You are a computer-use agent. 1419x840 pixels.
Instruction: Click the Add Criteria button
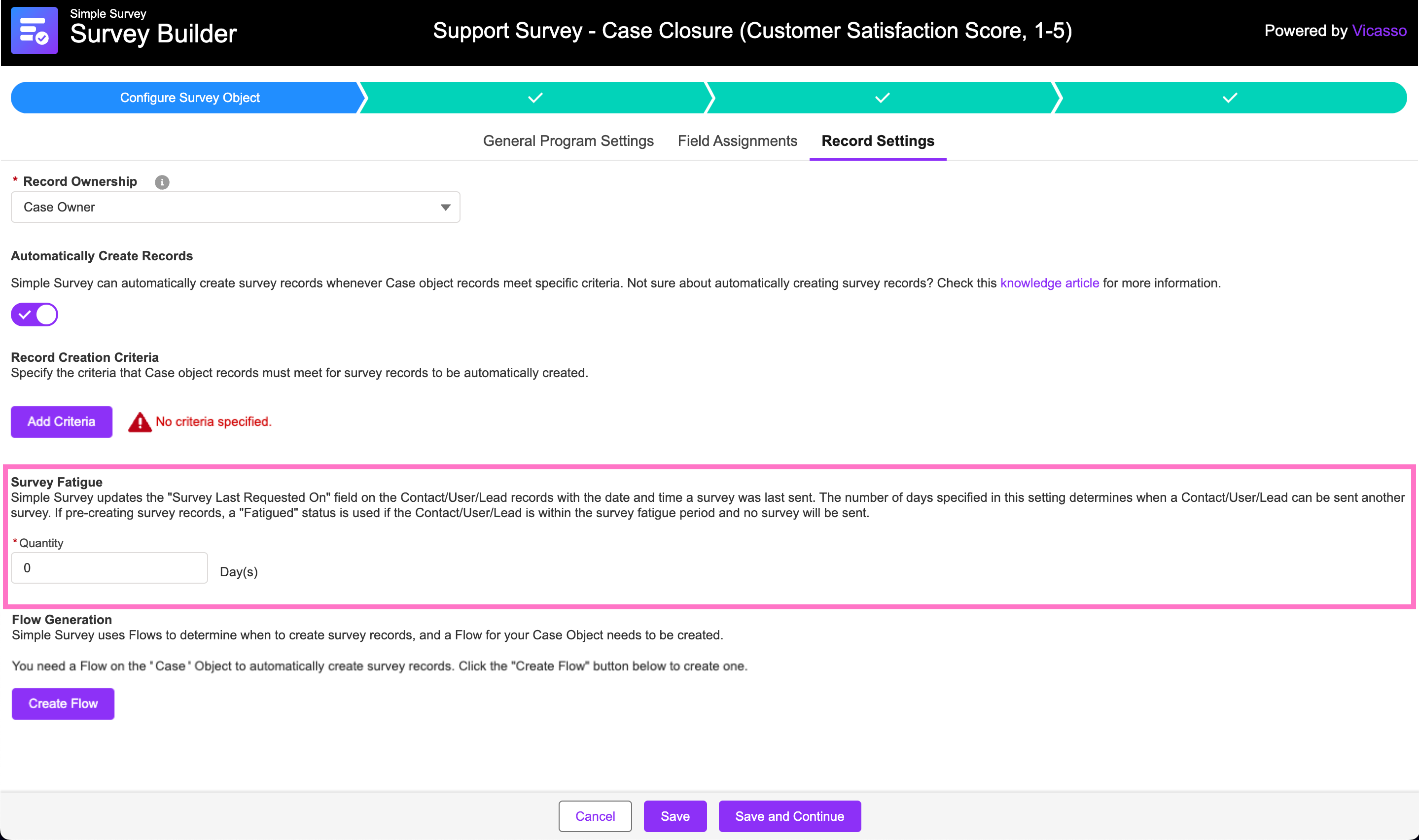pyautogui.click(x=62, y=421)
